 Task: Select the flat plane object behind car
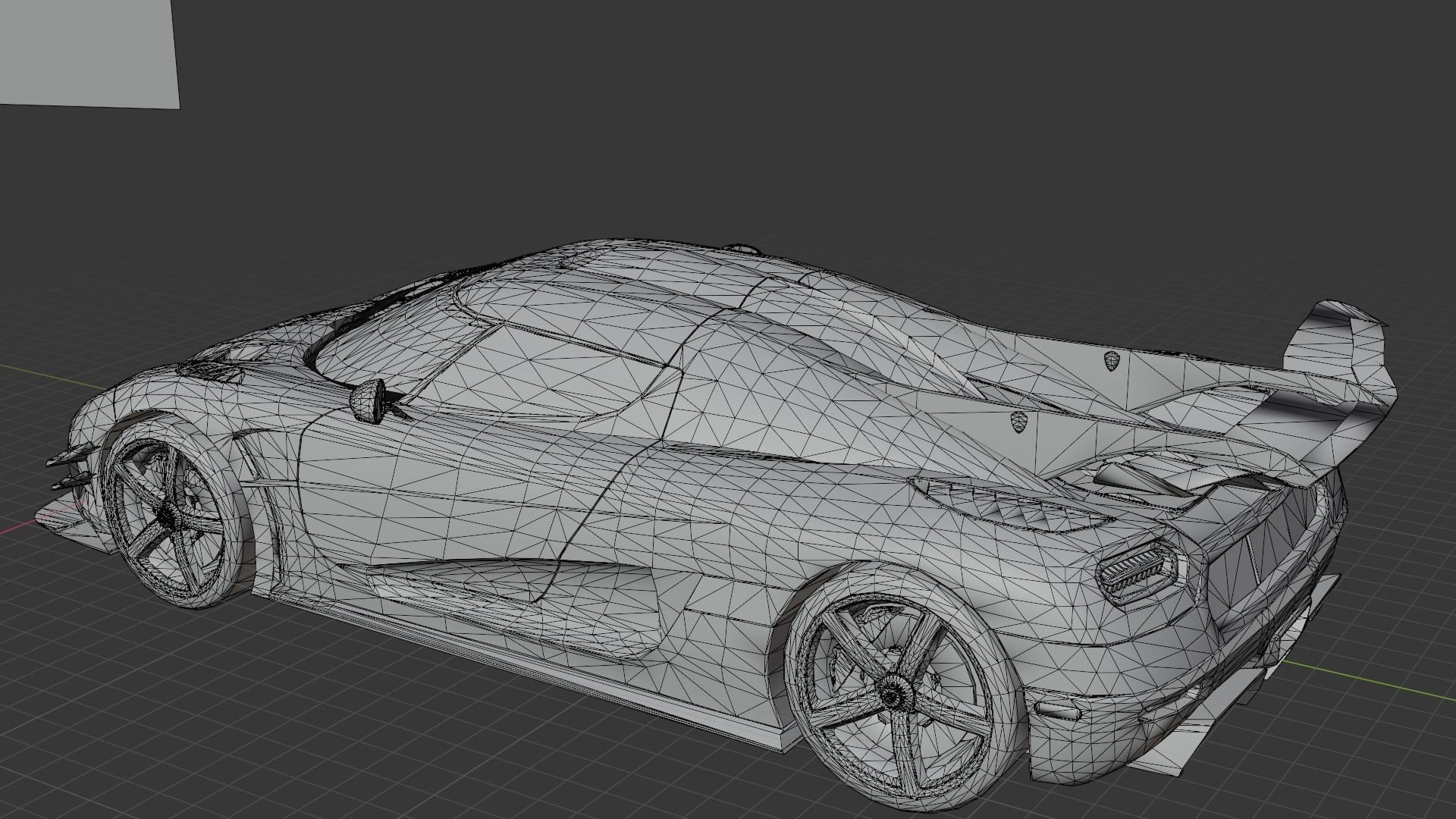point(89,53)
